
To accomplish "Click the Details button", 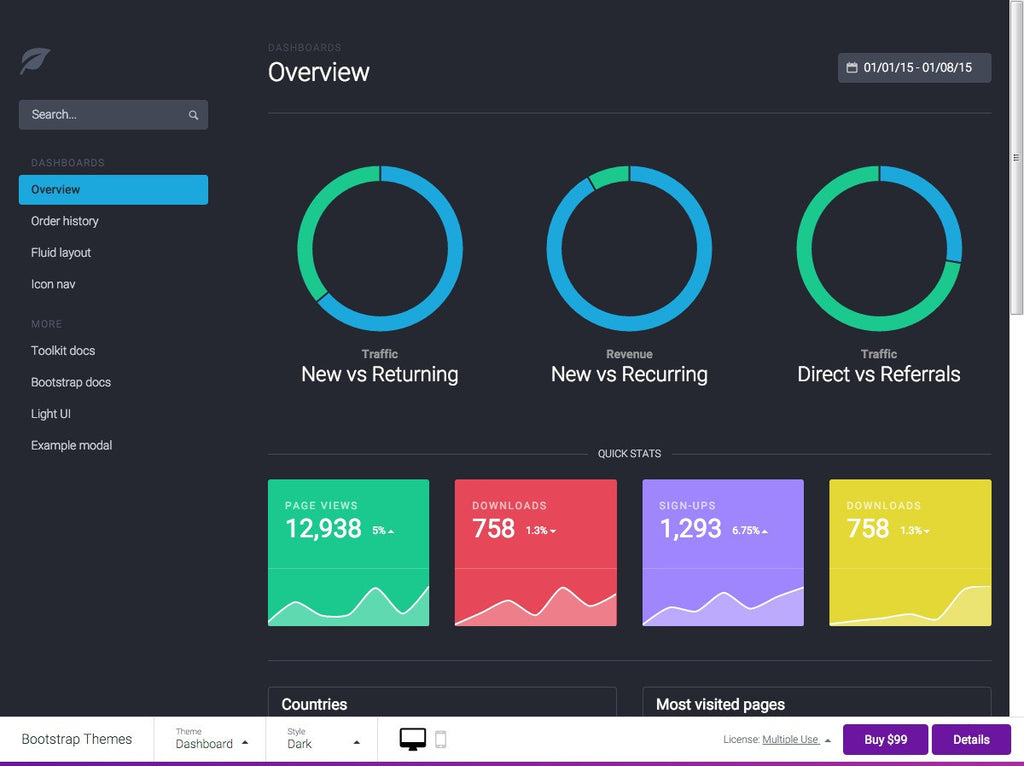I will pos(971,739).
